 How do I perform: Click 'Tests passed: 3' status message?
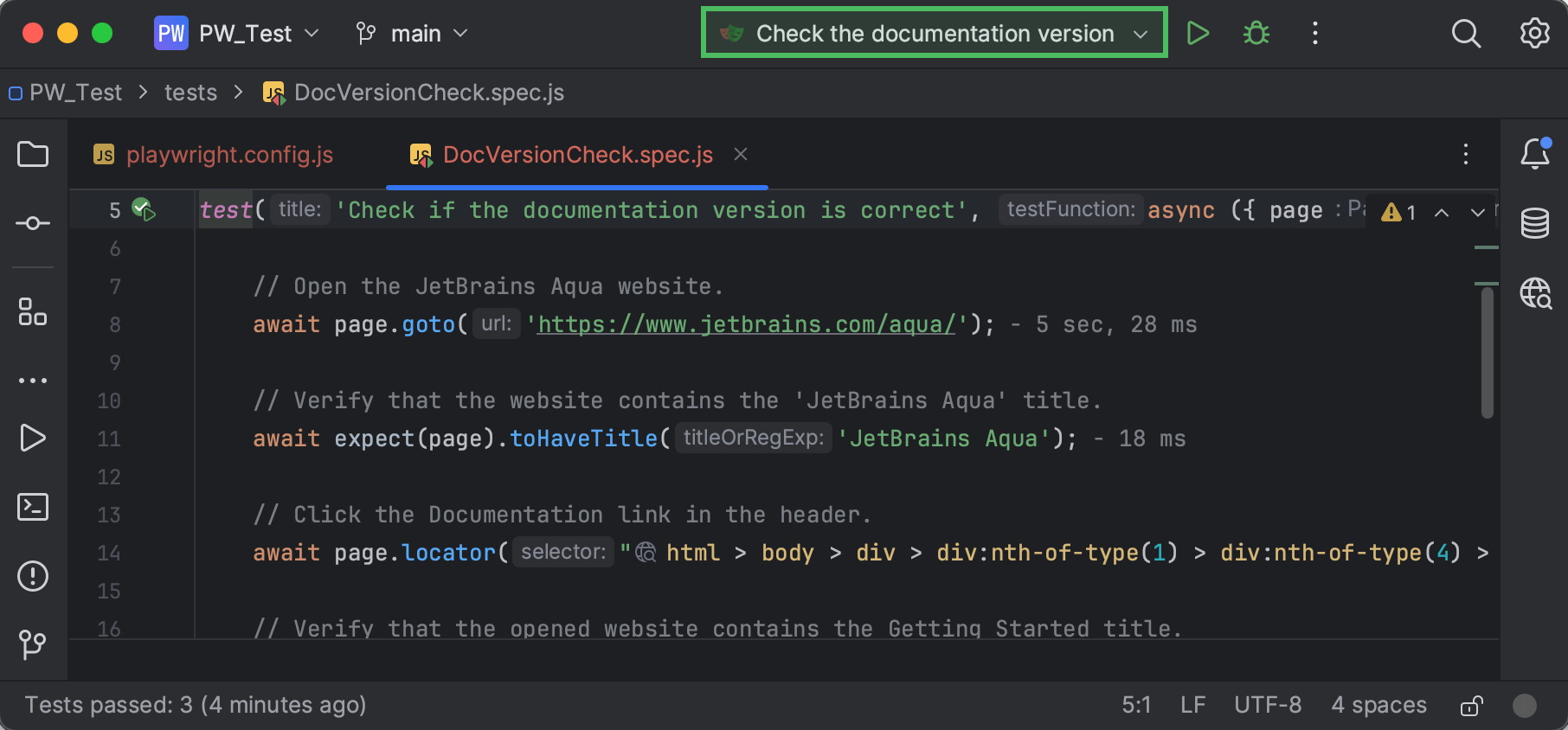coord(196,705)
